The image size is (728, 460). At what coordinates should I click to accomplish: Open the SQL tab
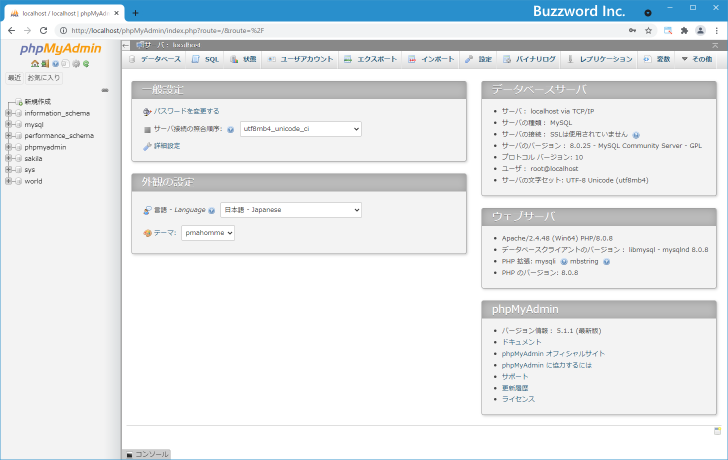coord(205,59)
